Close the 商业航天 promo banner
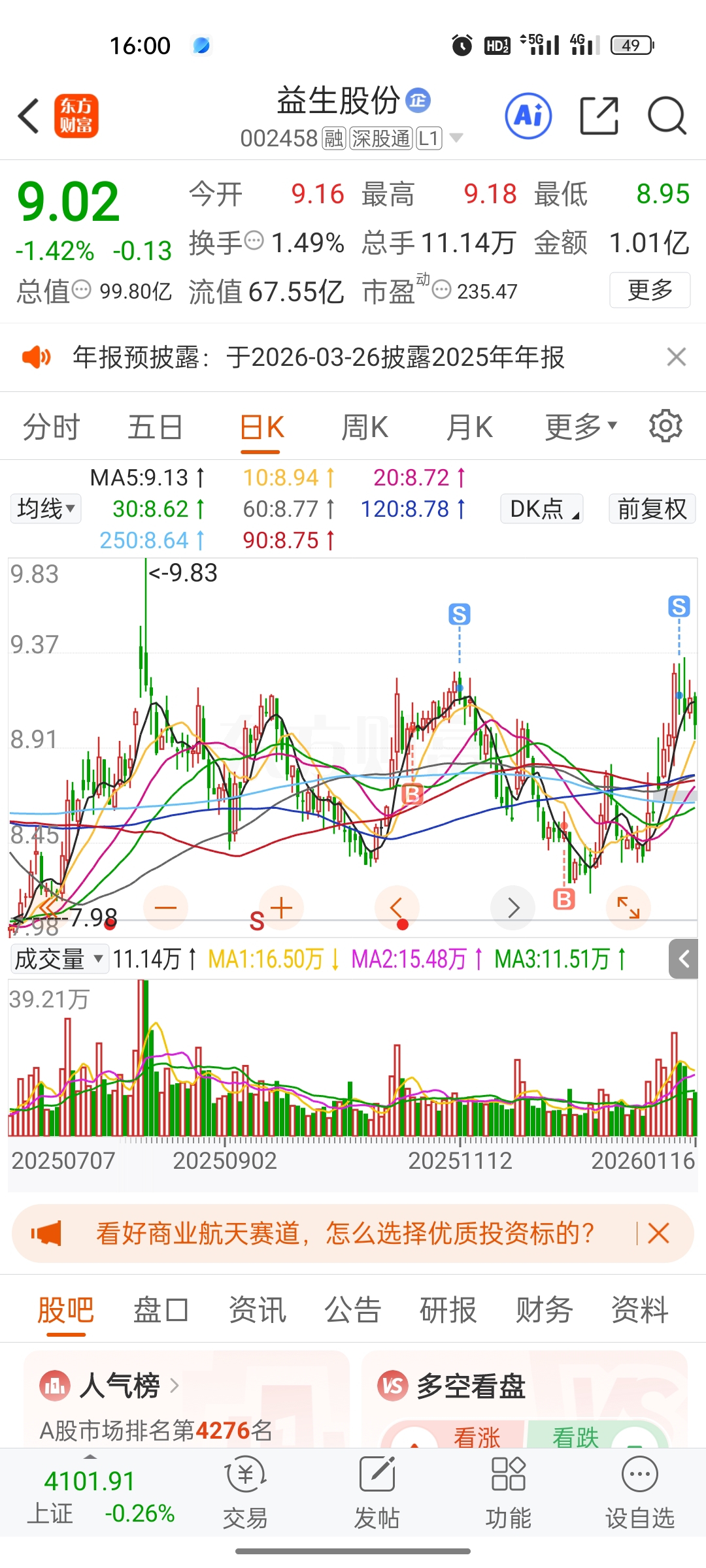Viewport: 706px width, 1568px height. point(658,1233)
